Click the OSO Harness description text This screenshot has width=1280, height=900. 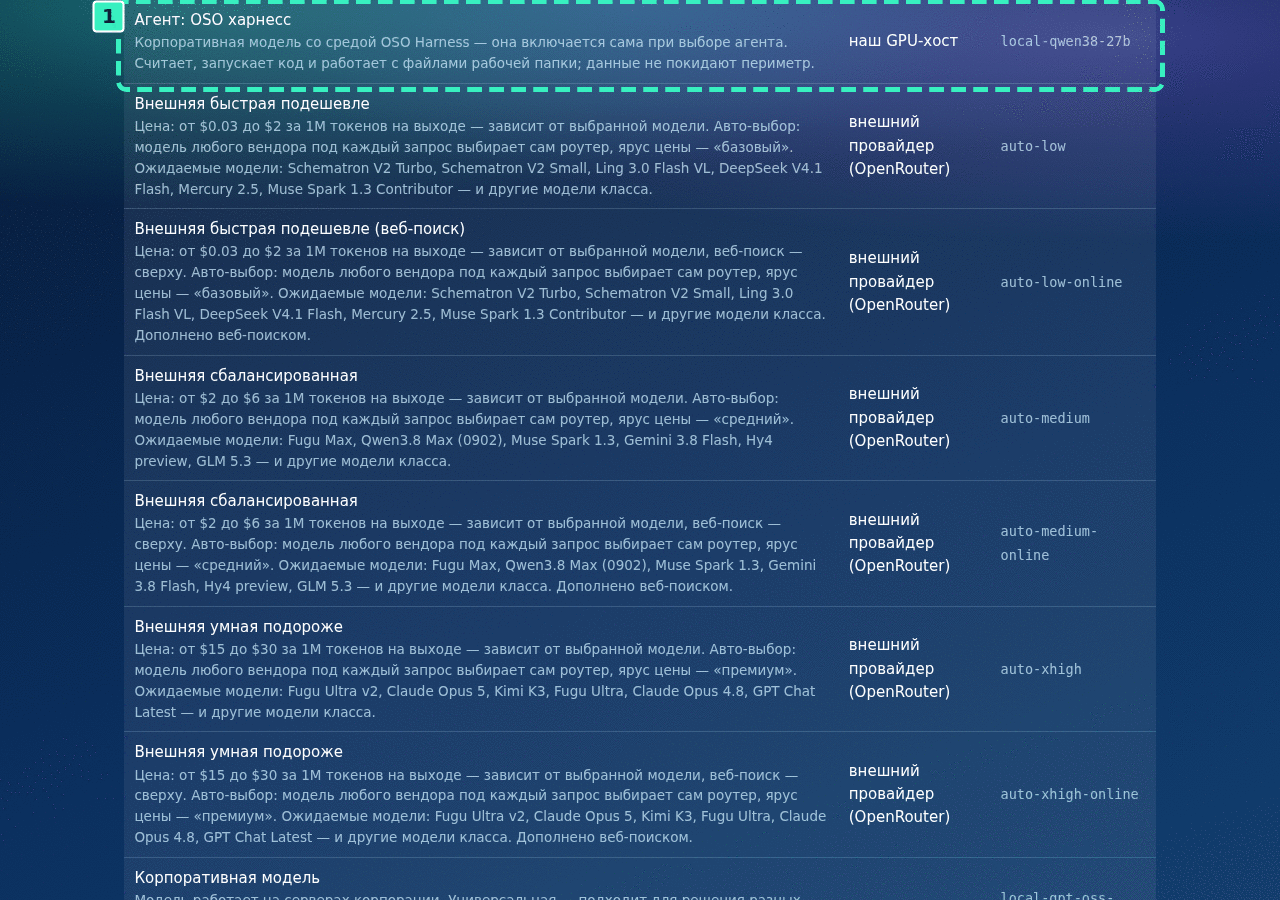(x=475, y=52)
